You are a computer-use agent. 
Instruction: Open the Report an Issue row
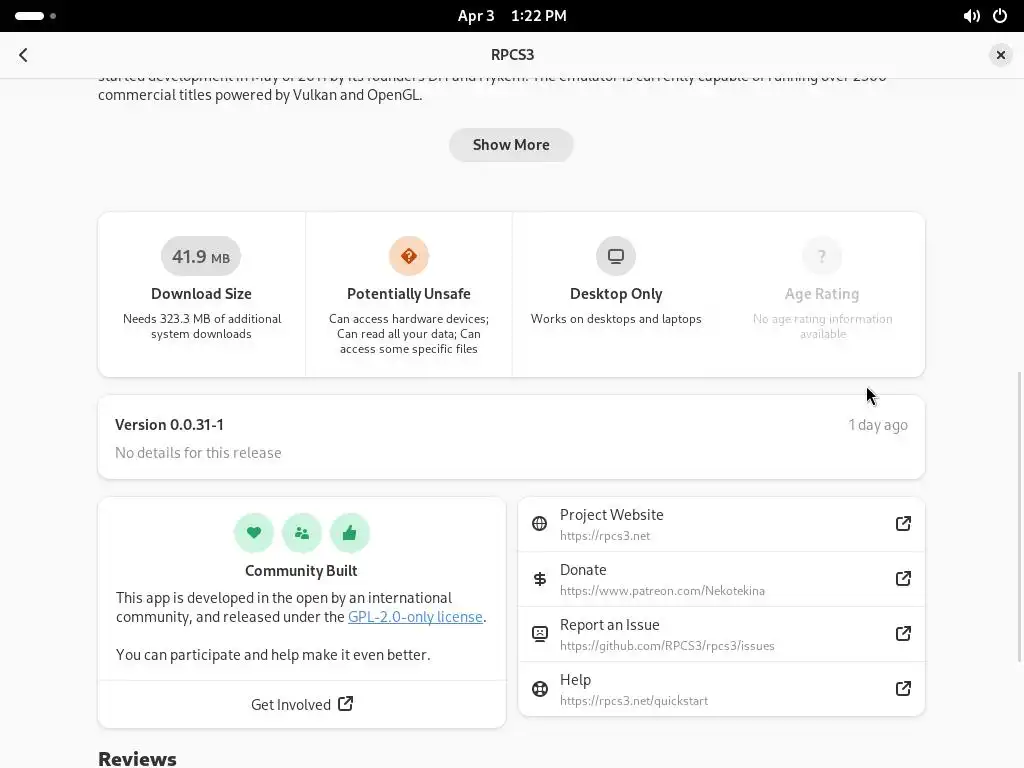pyautogui.click(x=722, y=634)
